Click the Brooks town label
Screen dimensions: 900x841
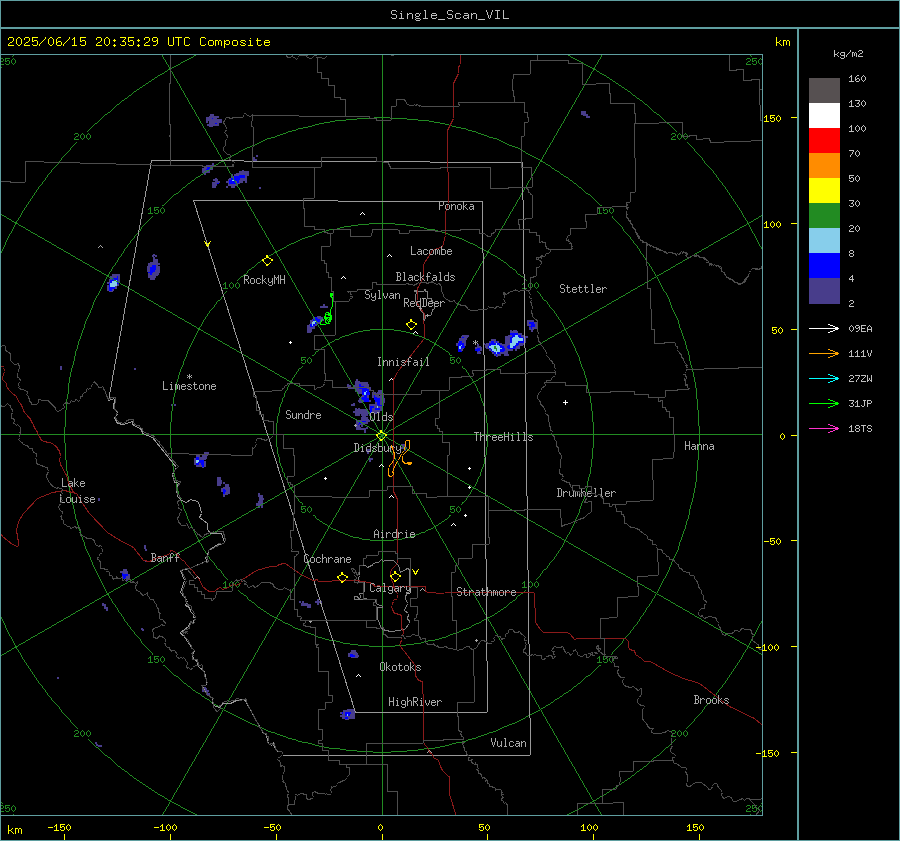(711, 700)
